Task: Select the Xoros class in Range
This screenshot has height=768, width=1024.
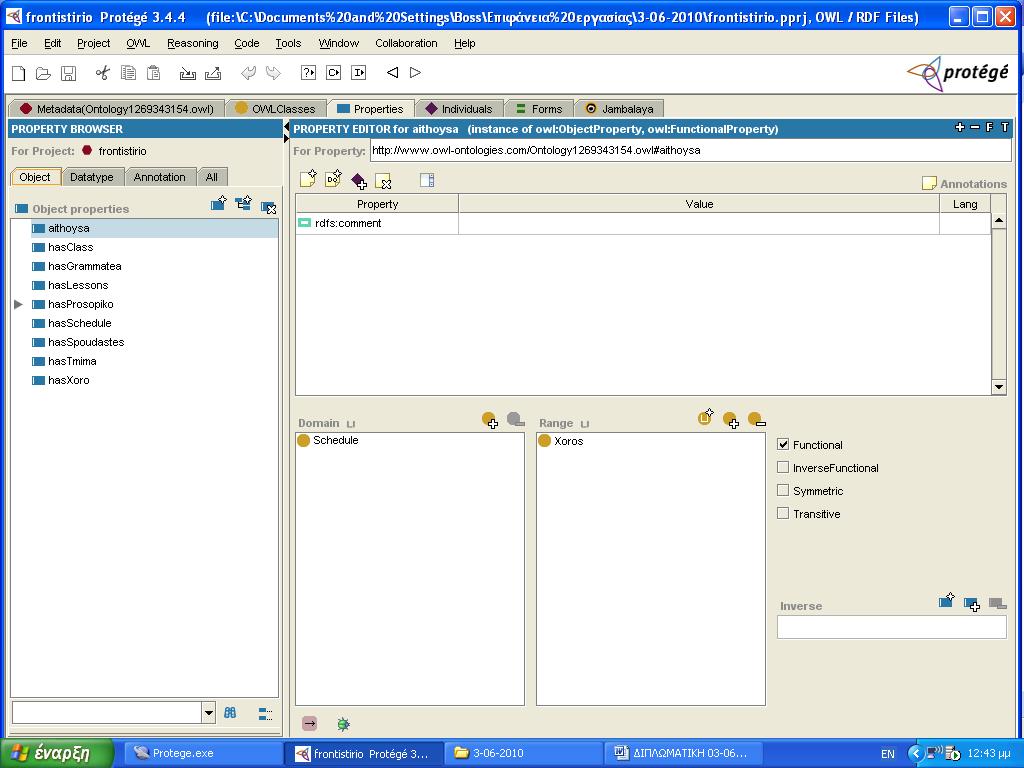Action: [561, 441]
